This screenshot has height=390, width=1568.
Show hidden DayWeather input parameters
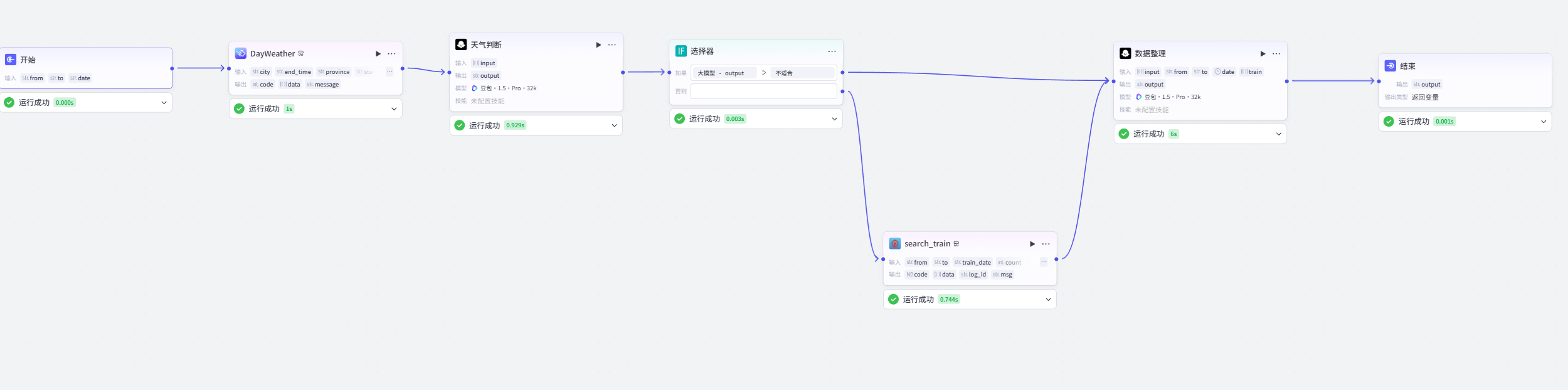(389, 72)
